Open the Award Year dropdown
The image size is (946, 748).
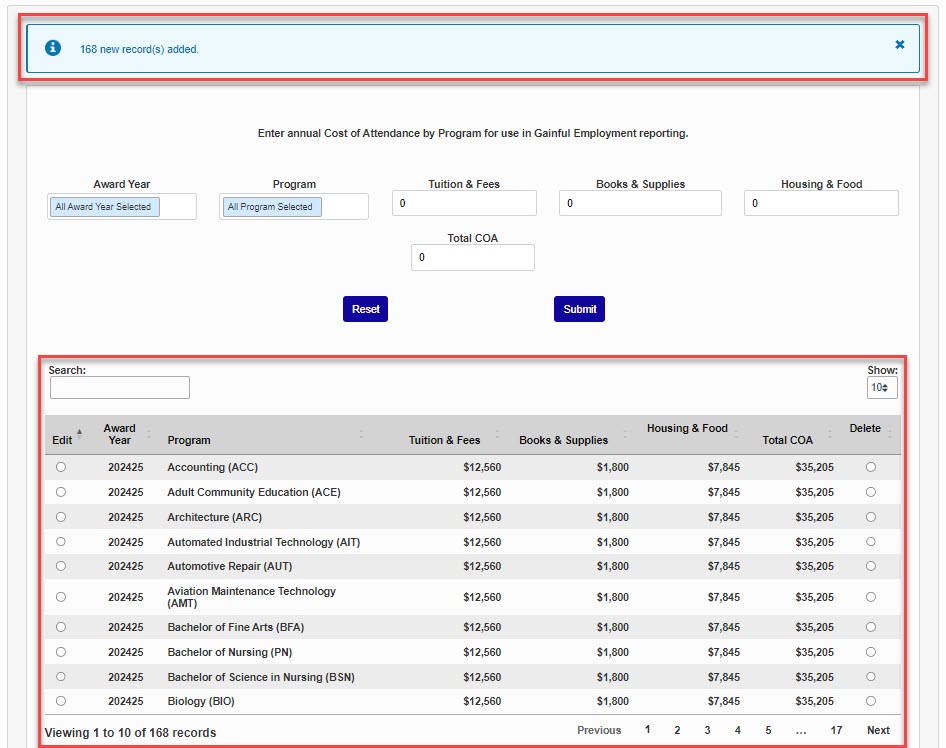coord(121,207)
